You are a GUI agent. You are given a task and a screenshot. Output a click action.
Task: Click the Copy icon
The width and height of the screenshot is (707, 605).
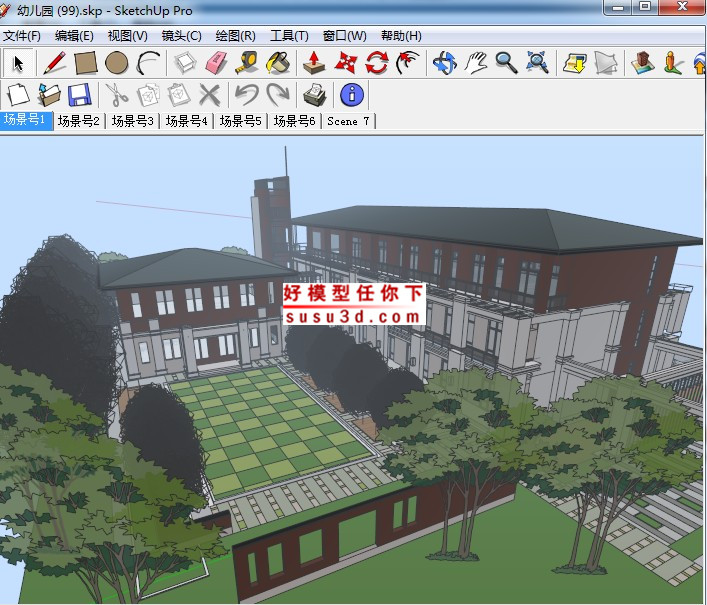[148, 95]
